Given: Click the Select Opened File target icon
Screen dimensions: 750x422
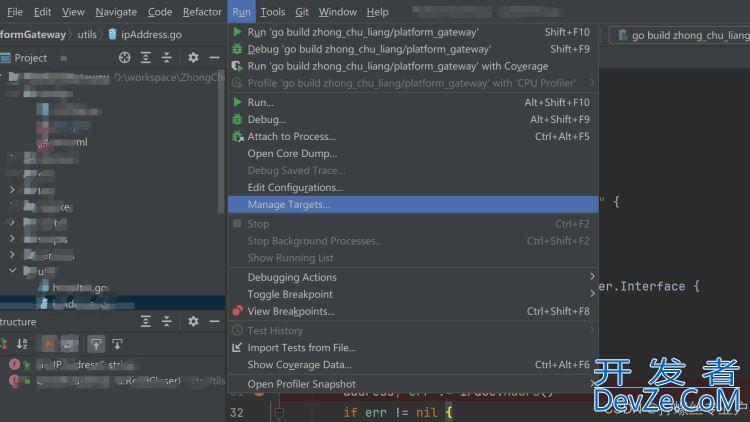Looking at the screenshot, I should coord(125,58).
